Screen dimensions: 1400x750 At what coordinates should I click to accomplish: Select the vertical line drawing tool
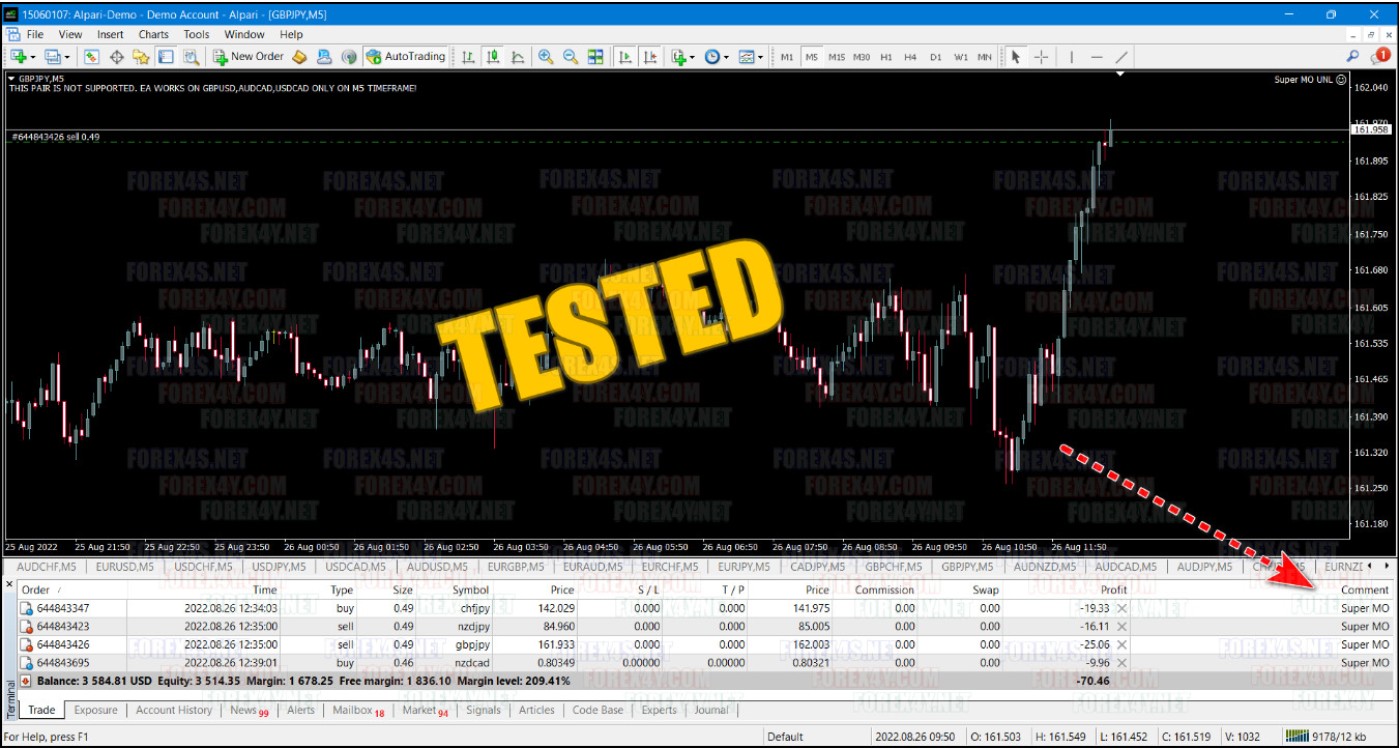tap(1071, 57)
